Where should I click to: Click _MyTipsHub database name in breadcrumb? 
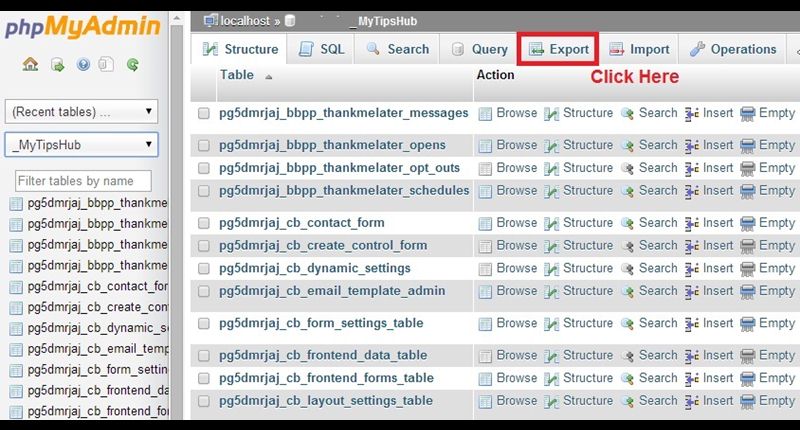(384, 21)
